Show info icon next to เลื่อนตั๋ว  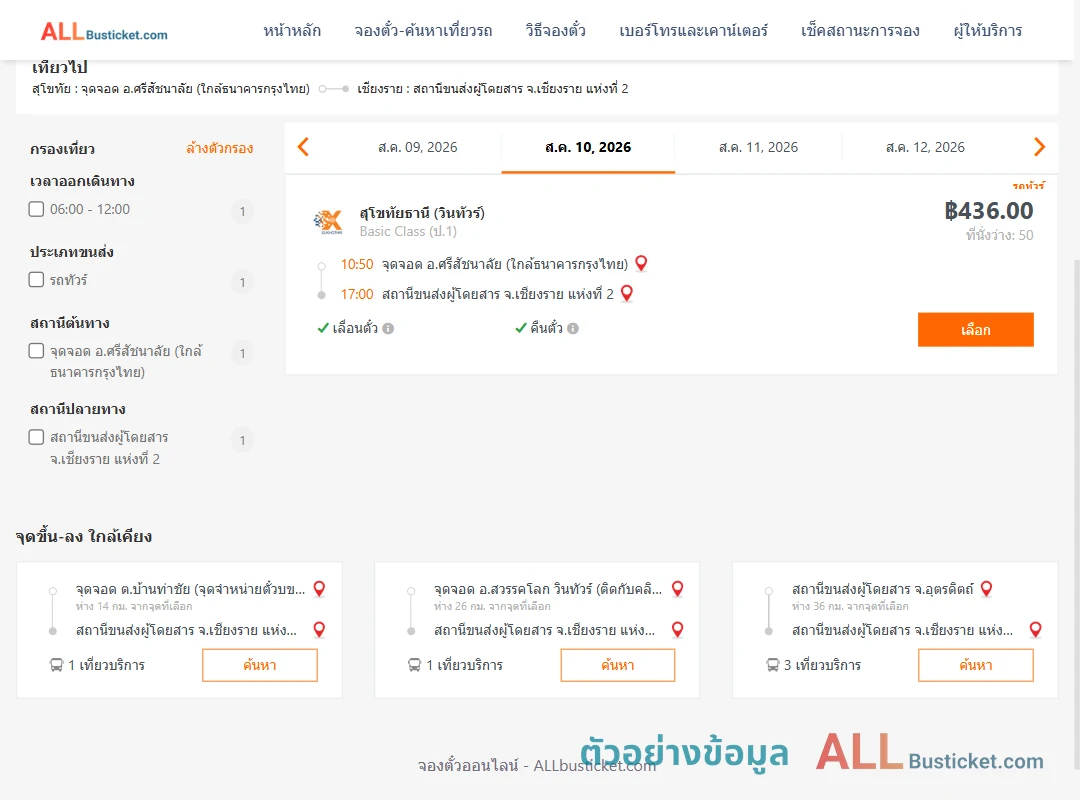tap(388, 329)
